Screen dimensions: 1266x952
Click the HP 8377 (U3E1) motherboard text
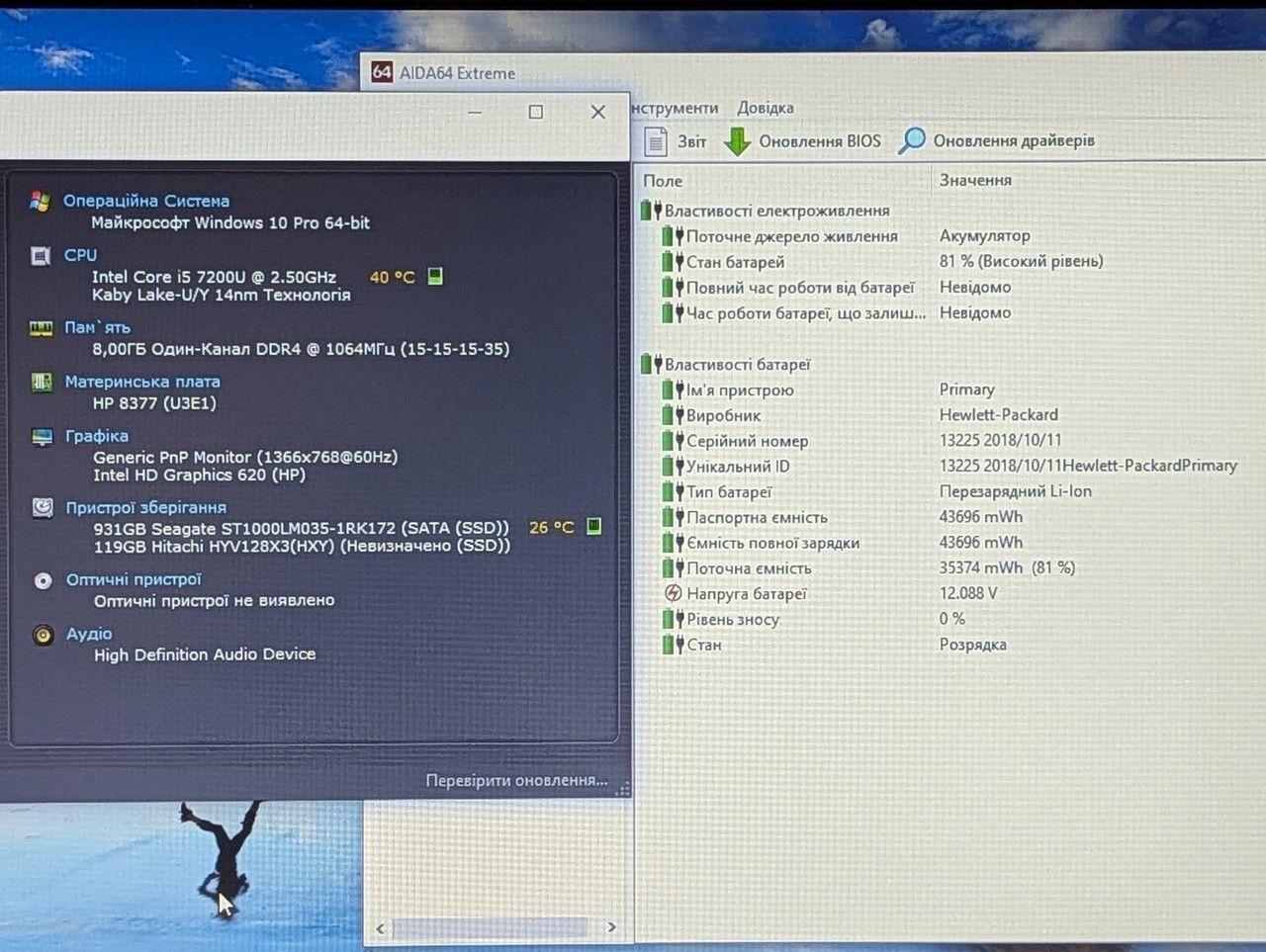tap(154, 403)
